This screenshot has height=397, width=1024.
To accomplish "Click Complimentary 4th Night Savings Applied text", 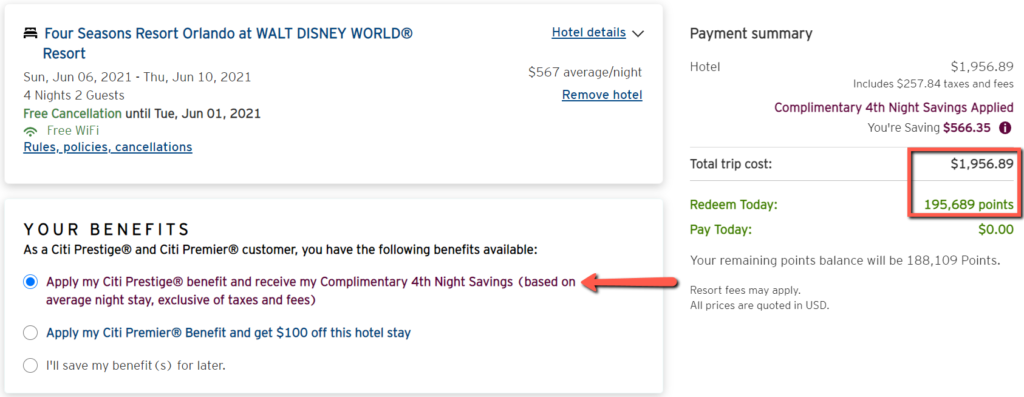I will (x=894, y=108).
